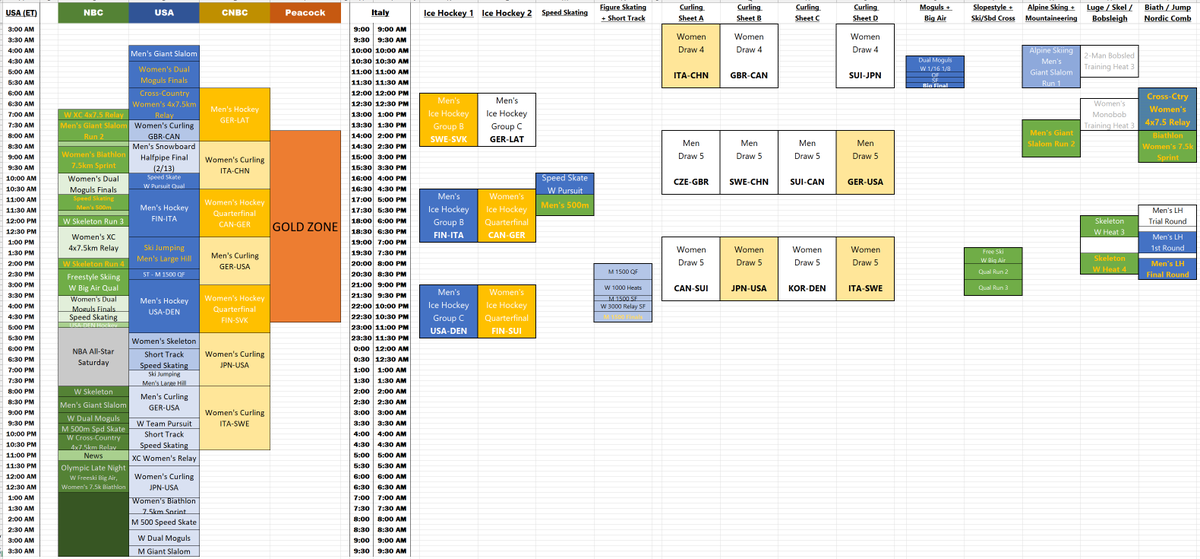
Task: Select NBC 'NBA All-Star Saturday' block
Action: click(x=93, y=357)
